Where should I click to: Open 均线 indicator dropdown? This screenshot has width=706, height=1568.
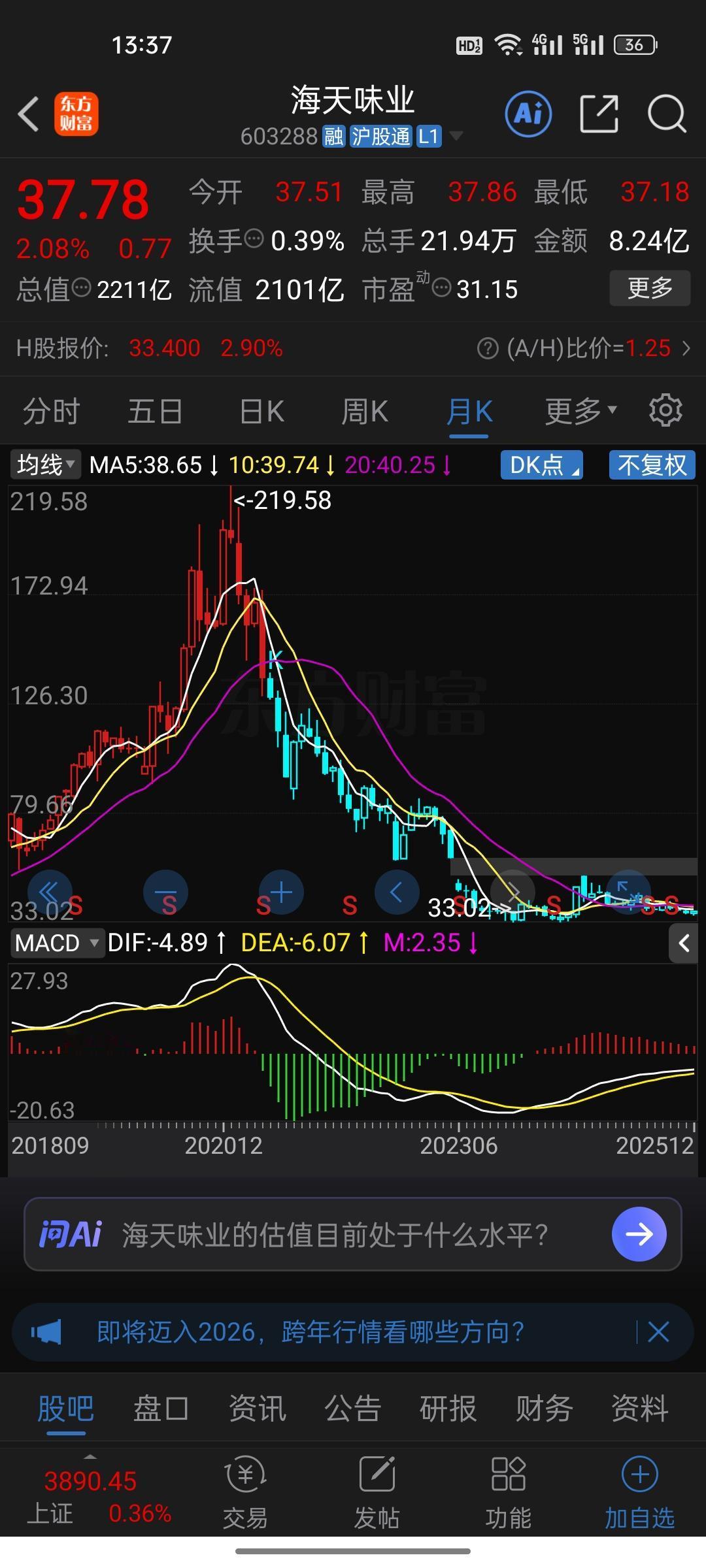(46, 465)
